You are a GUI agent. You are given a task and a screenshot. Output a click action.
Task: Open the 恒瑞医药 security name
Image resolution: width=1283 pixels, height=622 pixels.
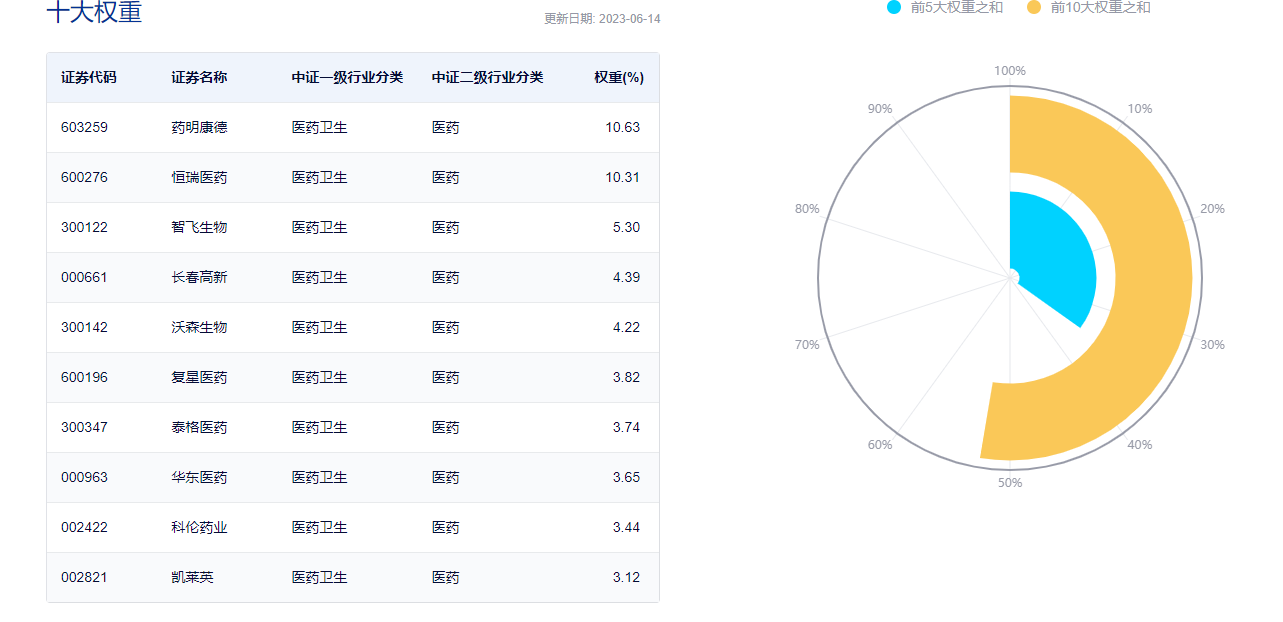coord(199,178)
